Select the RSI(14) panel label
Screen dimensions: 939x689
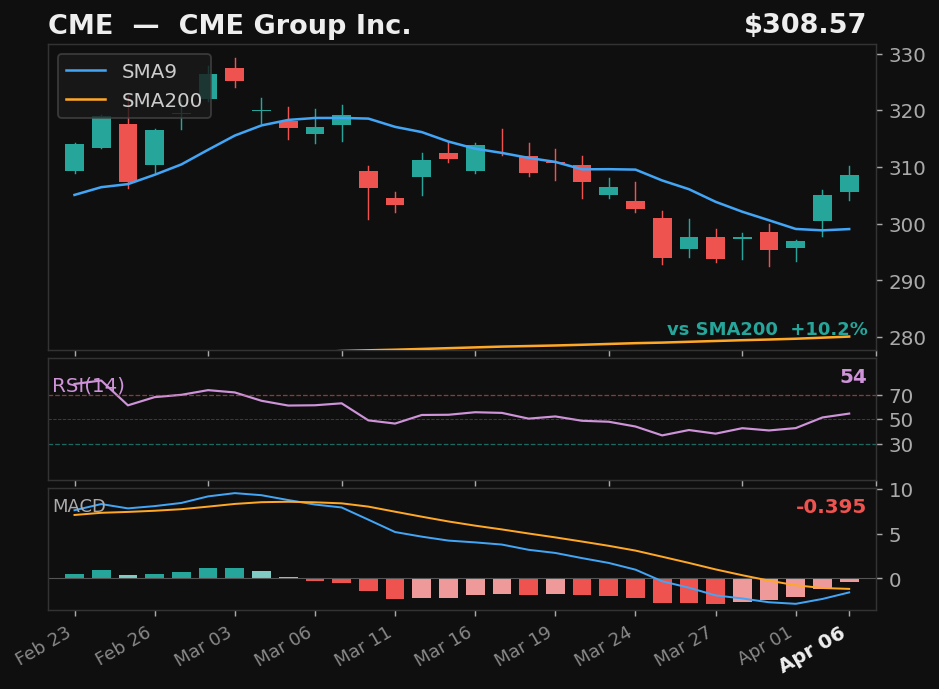coord(88,384)
